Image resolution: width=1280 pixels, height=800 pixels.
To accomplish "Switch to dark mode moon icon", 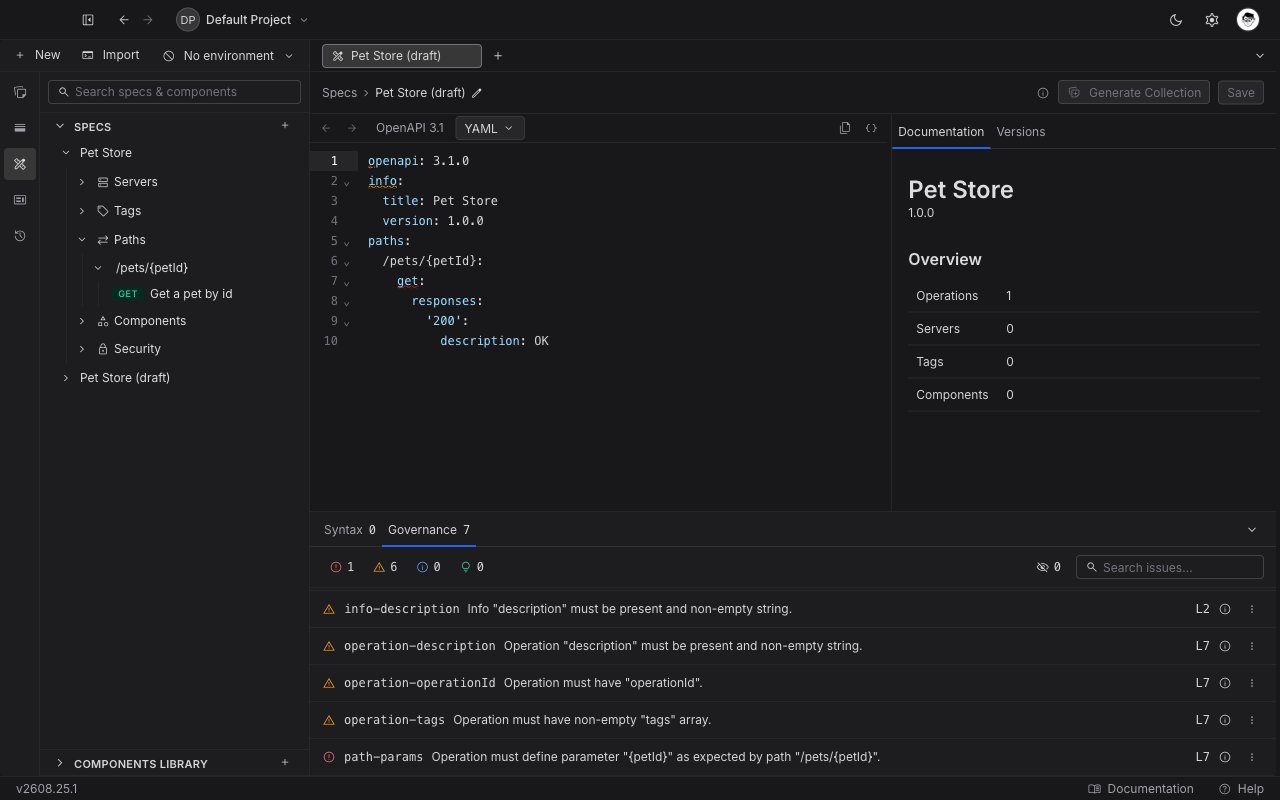I will click(x=1176, y=20).
